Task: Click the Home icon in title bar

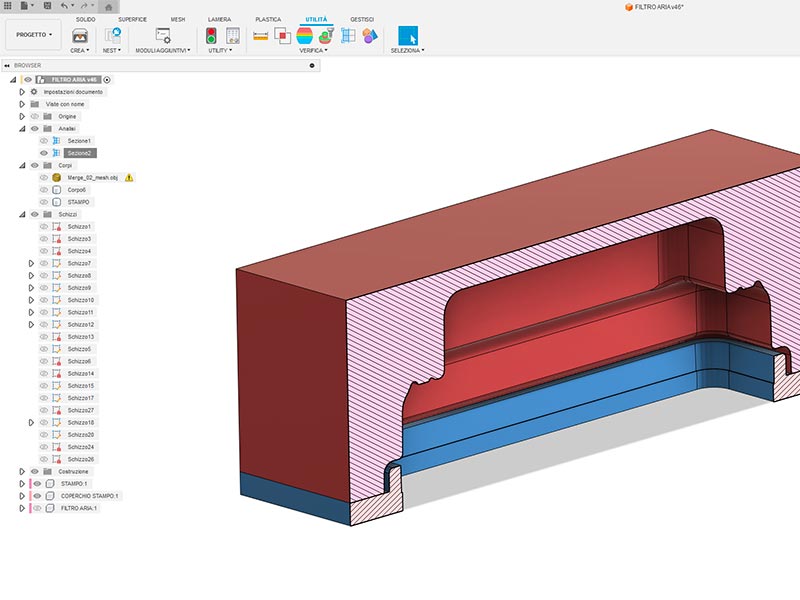Action: pos(107,6)
